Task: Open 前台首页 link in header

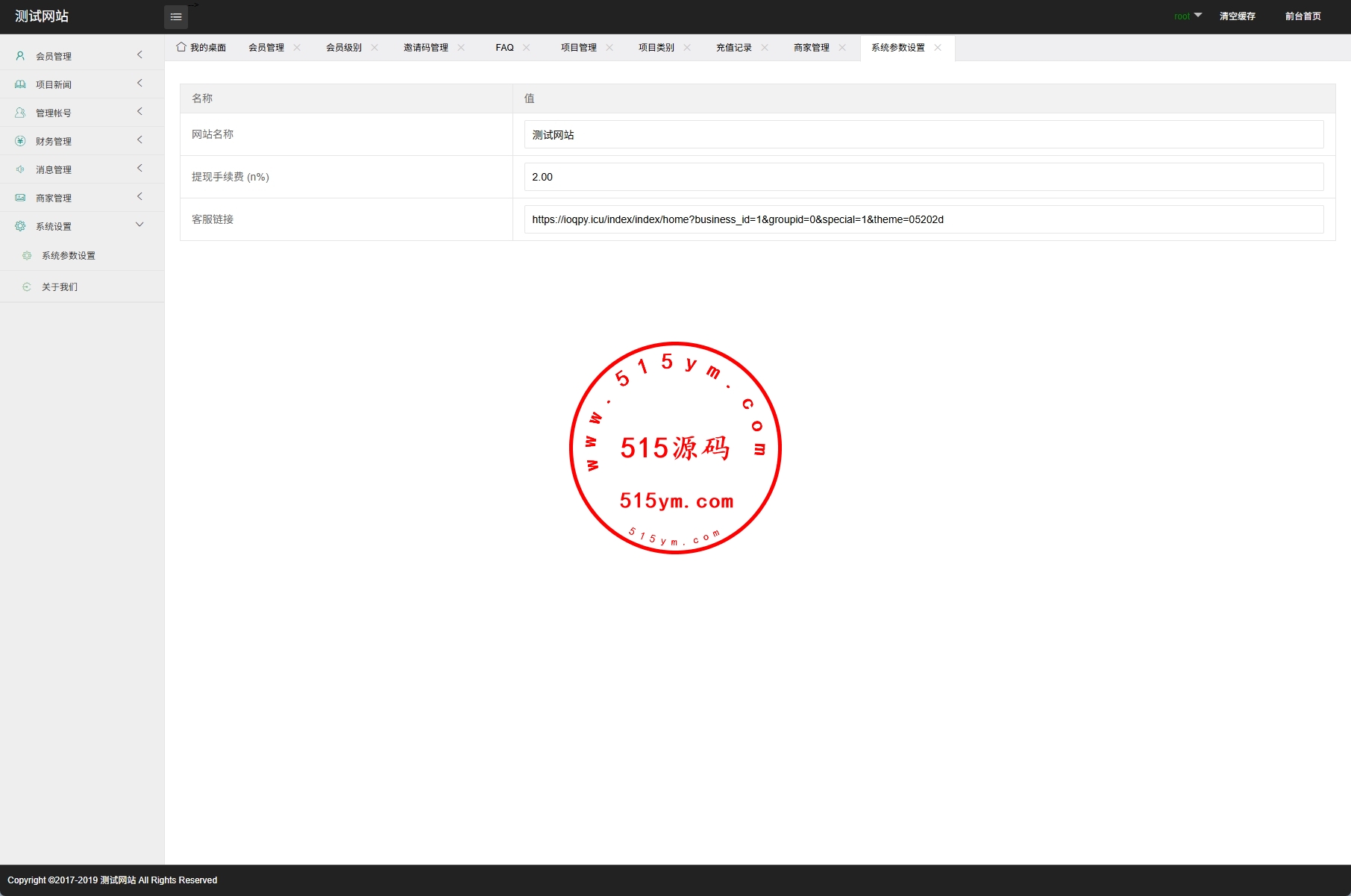Action: tap(1303, 16)
